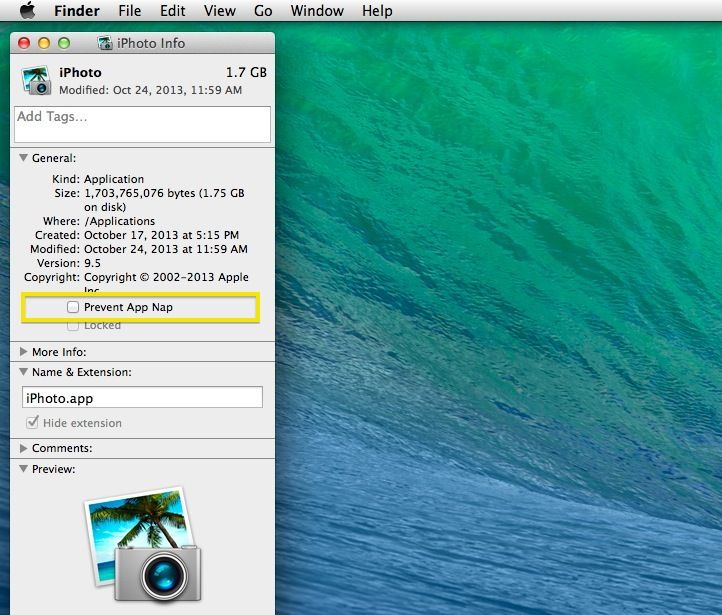Toggle the Hide extension checkbox

32,422
